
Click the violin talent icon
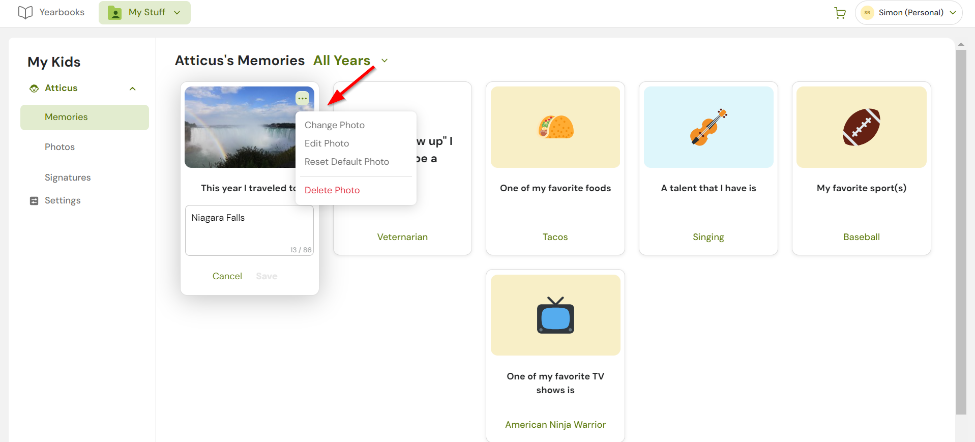[x=708, y=127]
